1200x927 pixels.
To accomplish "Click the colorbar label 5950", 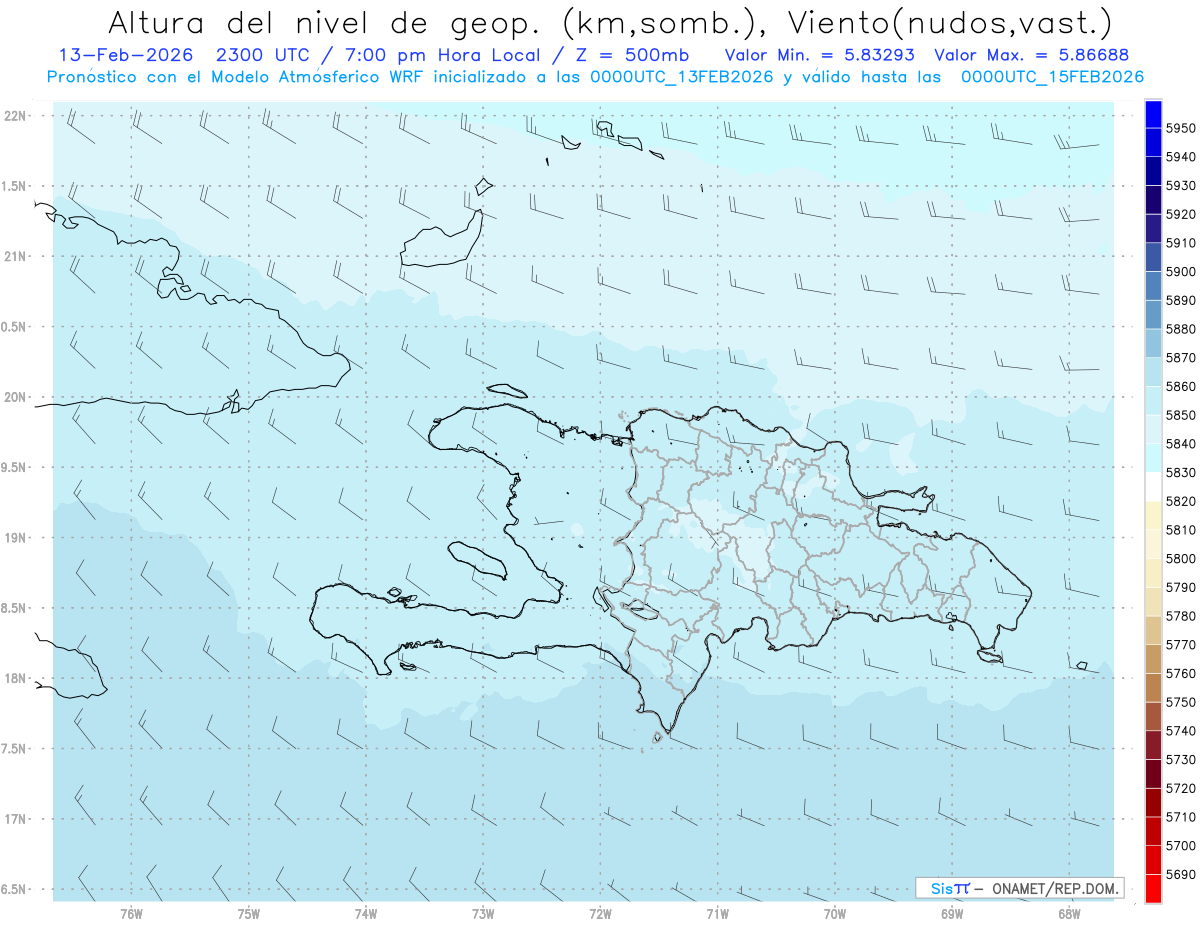I will coord(1181,129).
